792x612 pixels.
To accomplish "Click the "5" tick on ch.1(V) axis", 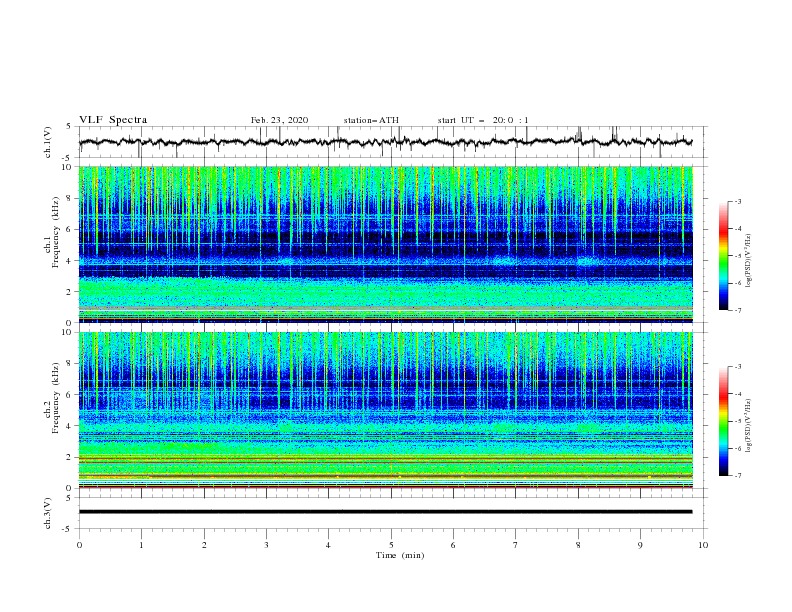I will pyautogui.click(x=69, y=126).
